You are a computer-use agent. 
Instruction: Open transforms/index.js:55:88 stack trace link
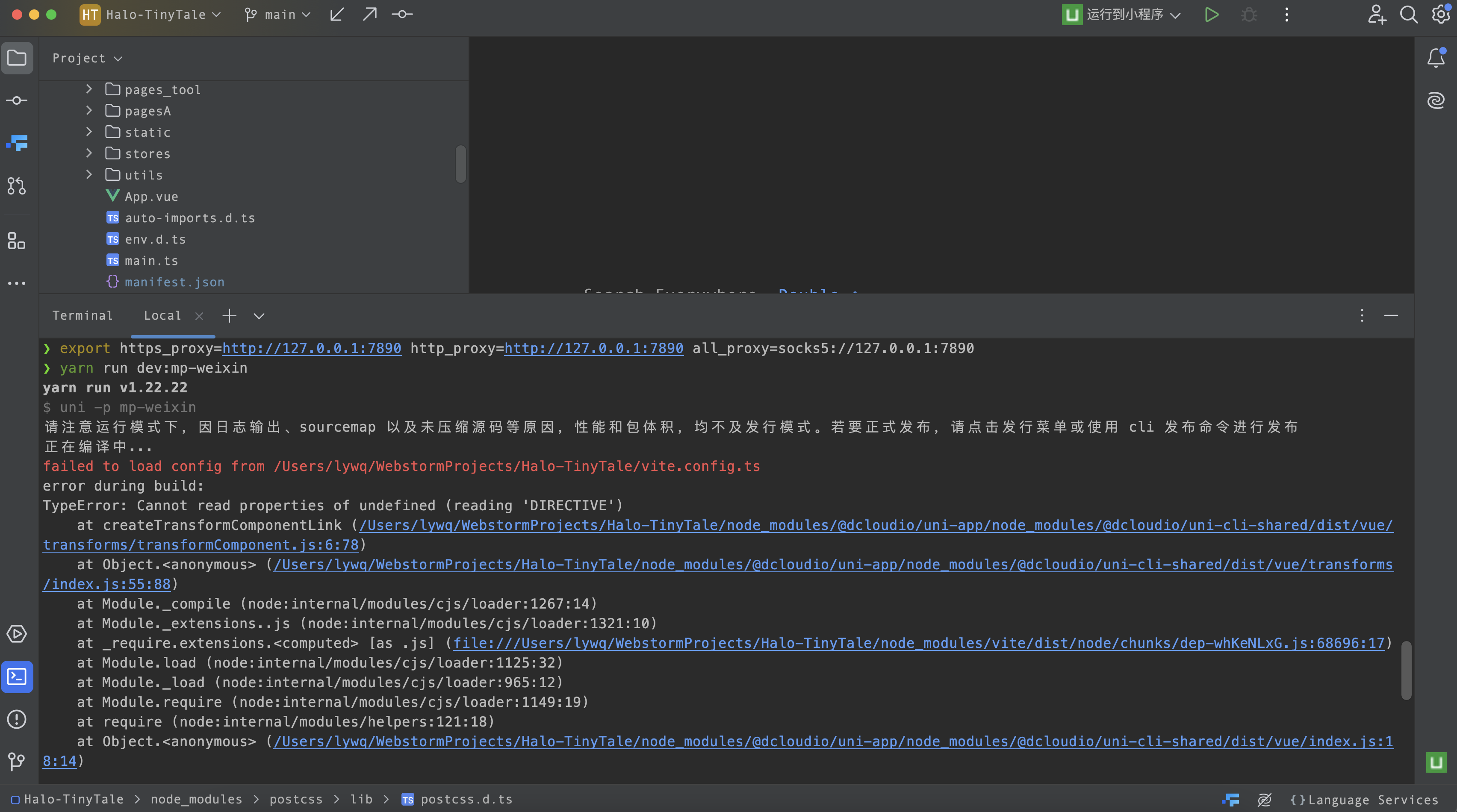[x=106, y=584]
